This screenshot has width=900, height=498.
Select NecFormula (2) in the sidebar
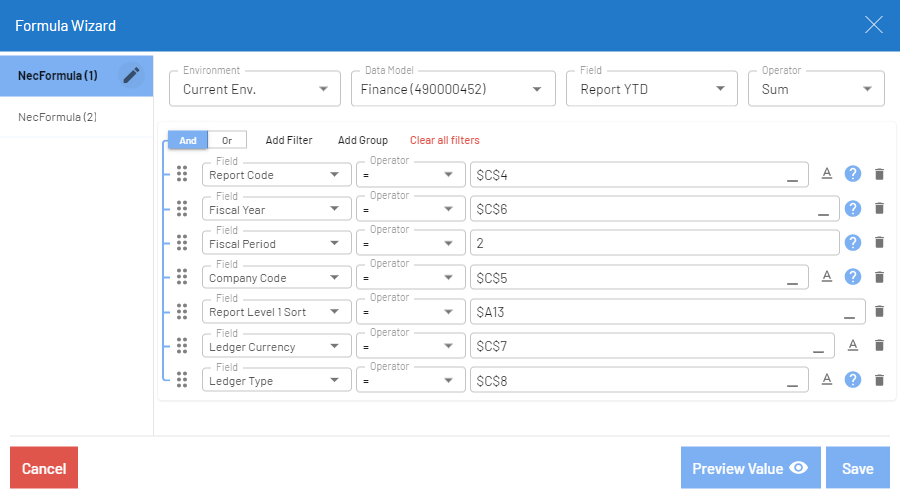click(58, 117)
